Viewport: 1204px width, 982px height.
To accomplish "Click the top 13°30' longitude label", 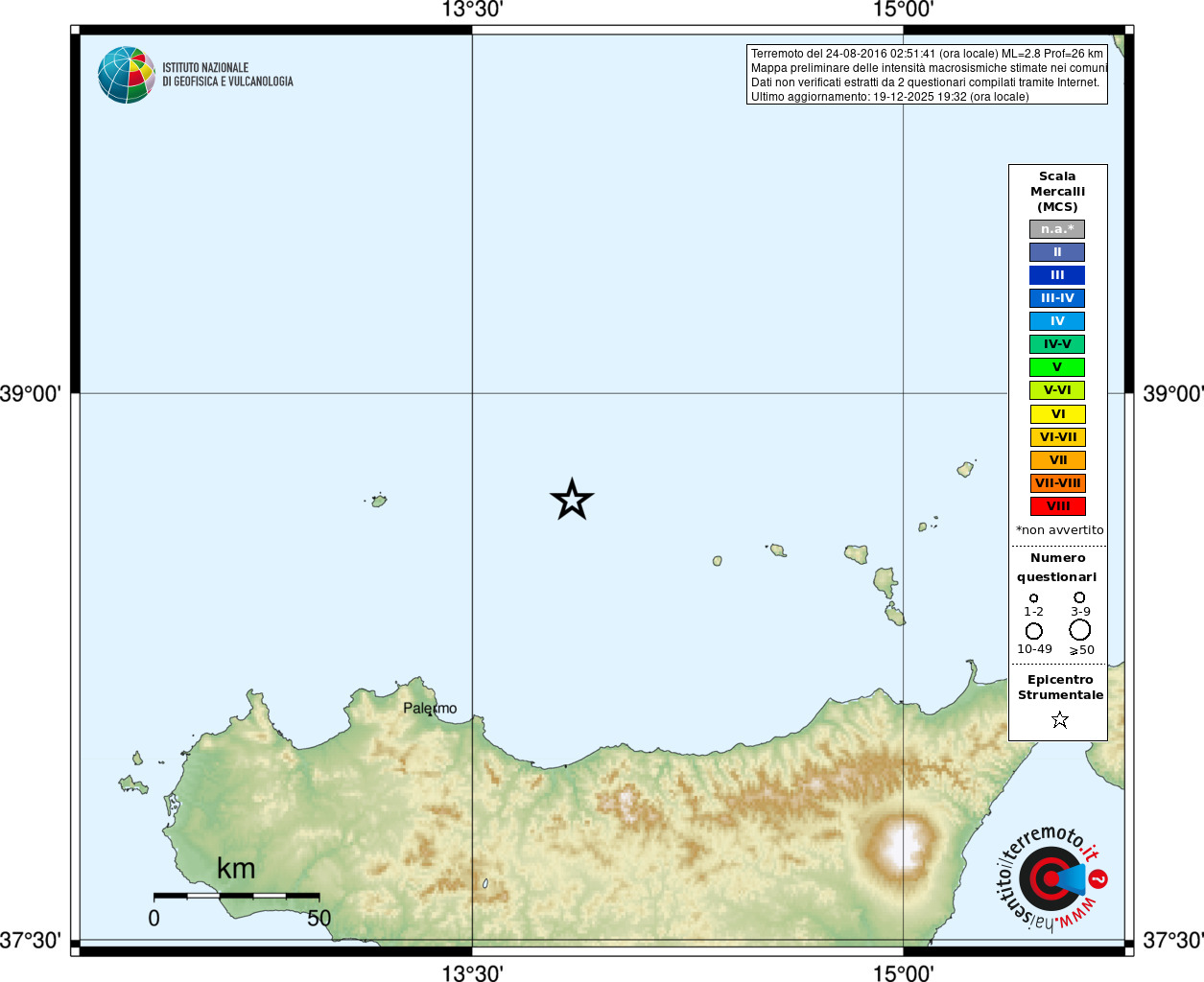I will tap(472, 10).
